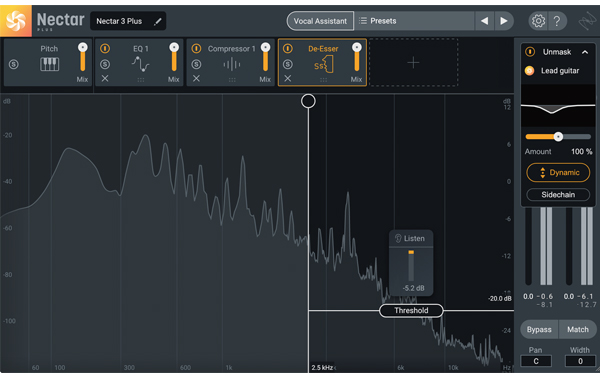The width and height of the screenshot is (600, 380).
Task: Open the settings gear
Action: point(538,21)
